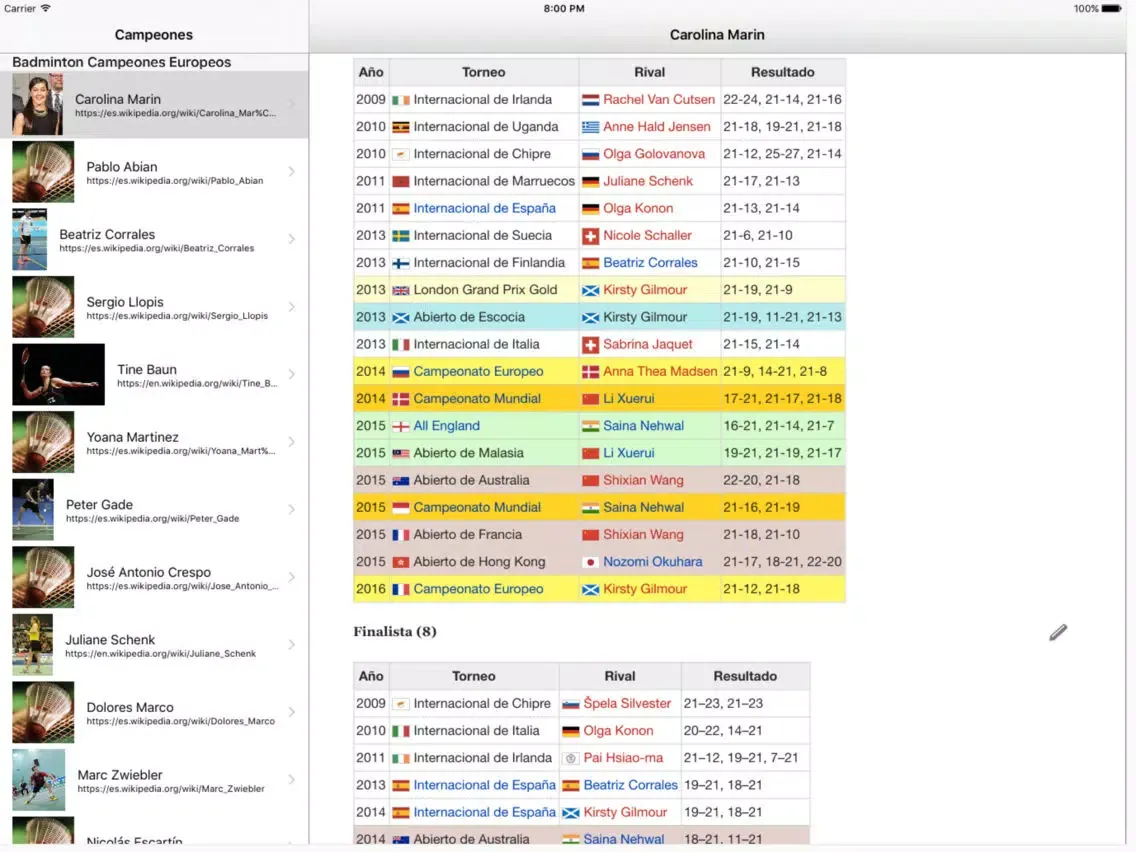This screenshot has width=1136, height=852.
Task: Select Marc Zwiebler in the list
Action: 154,780
